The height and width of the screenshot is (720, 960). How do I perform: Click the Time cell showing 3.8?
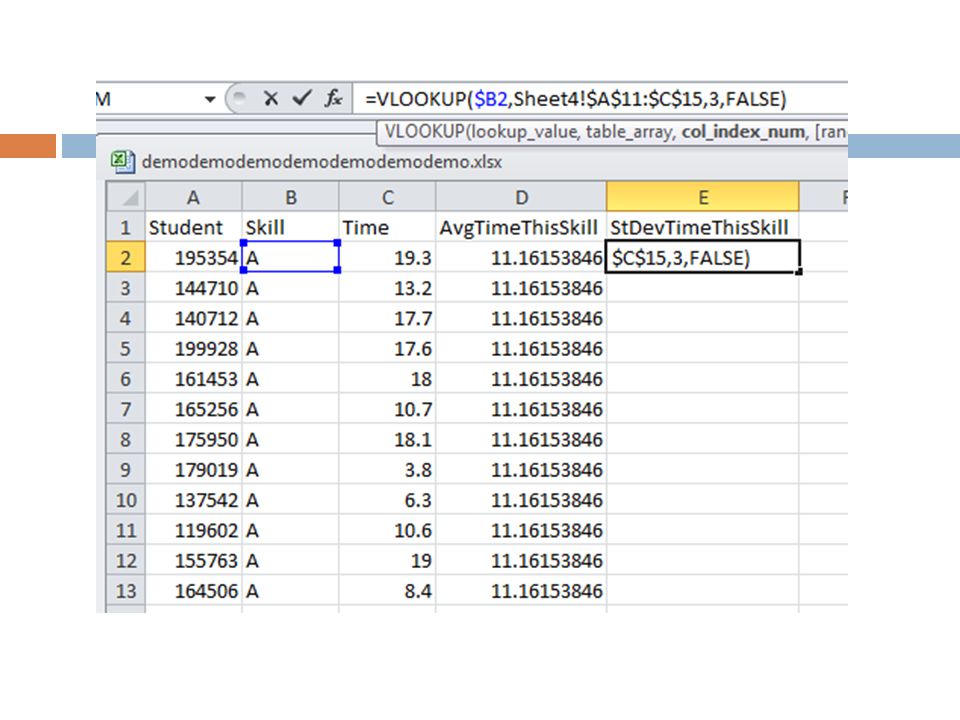pyautogui.click(x=388, y=470)
